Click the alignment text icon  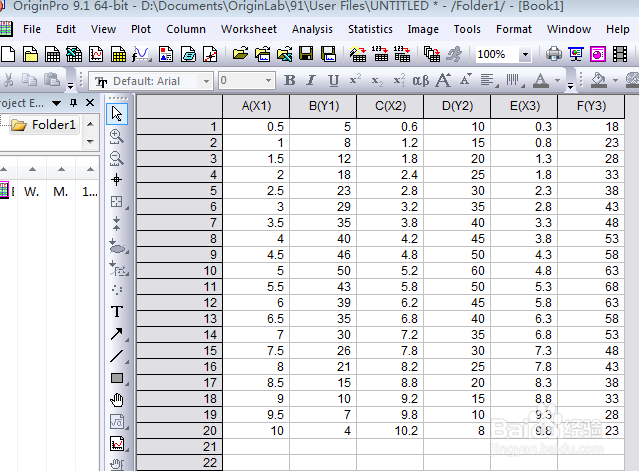click(x=488, y=80)
